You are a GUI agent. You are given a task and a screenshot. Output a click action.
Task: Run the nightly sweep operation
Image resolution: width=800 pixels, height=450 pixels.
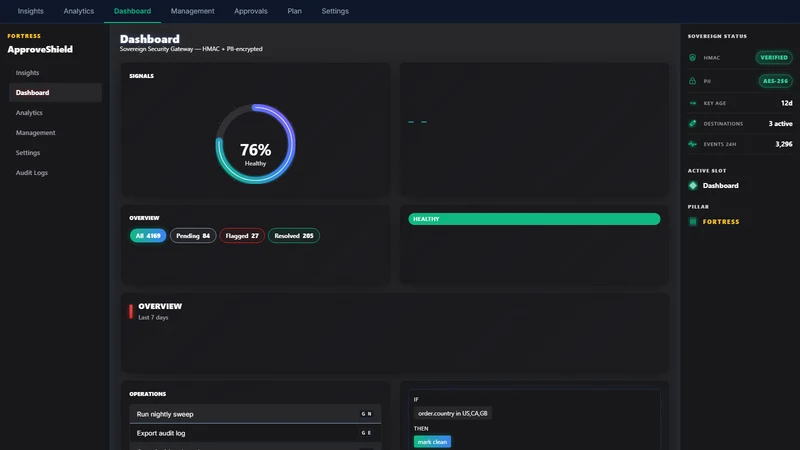click(255, 414)
